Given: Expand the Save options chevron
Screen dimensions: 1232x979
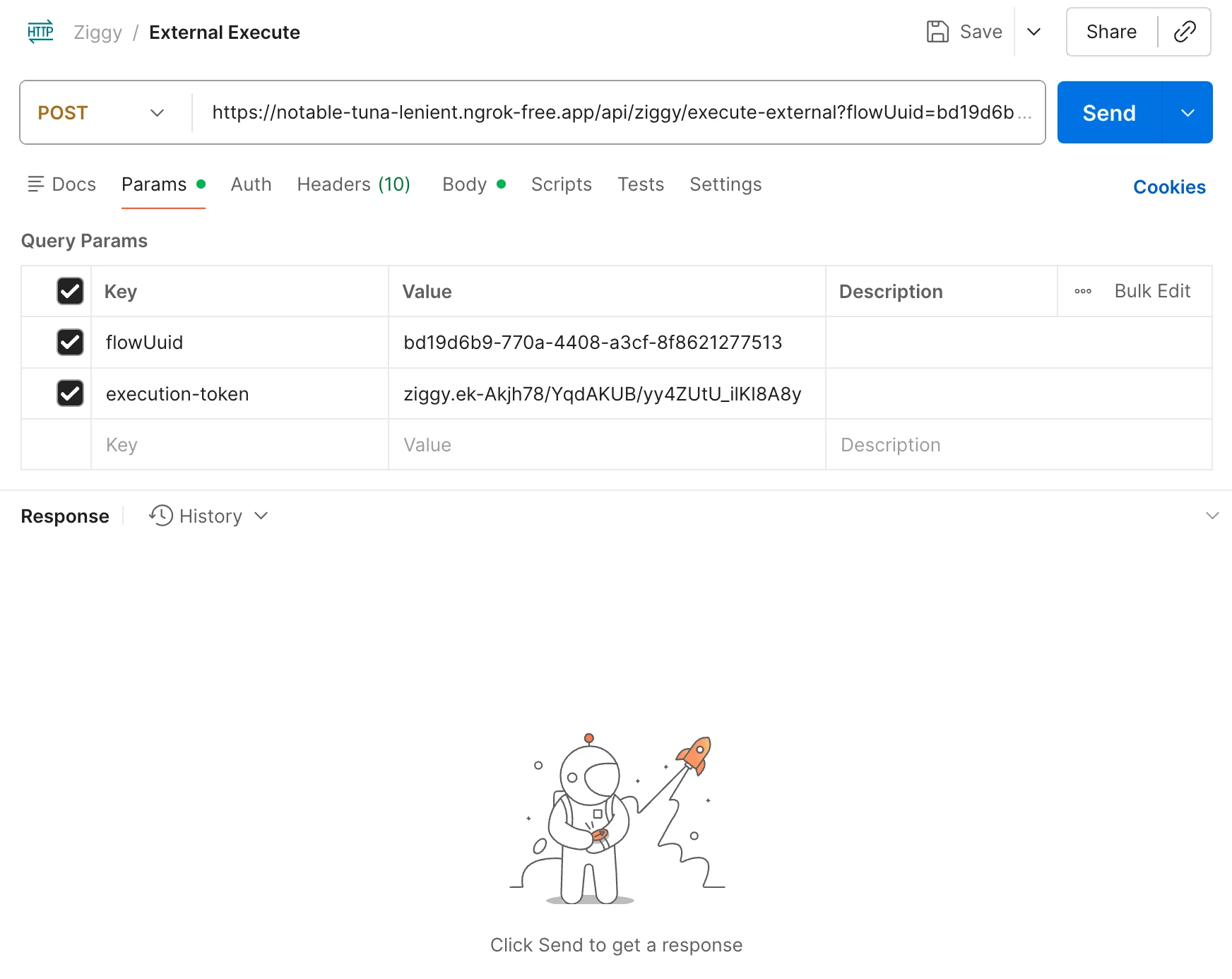Looking at the screenshot, I should pos(1033,32).
